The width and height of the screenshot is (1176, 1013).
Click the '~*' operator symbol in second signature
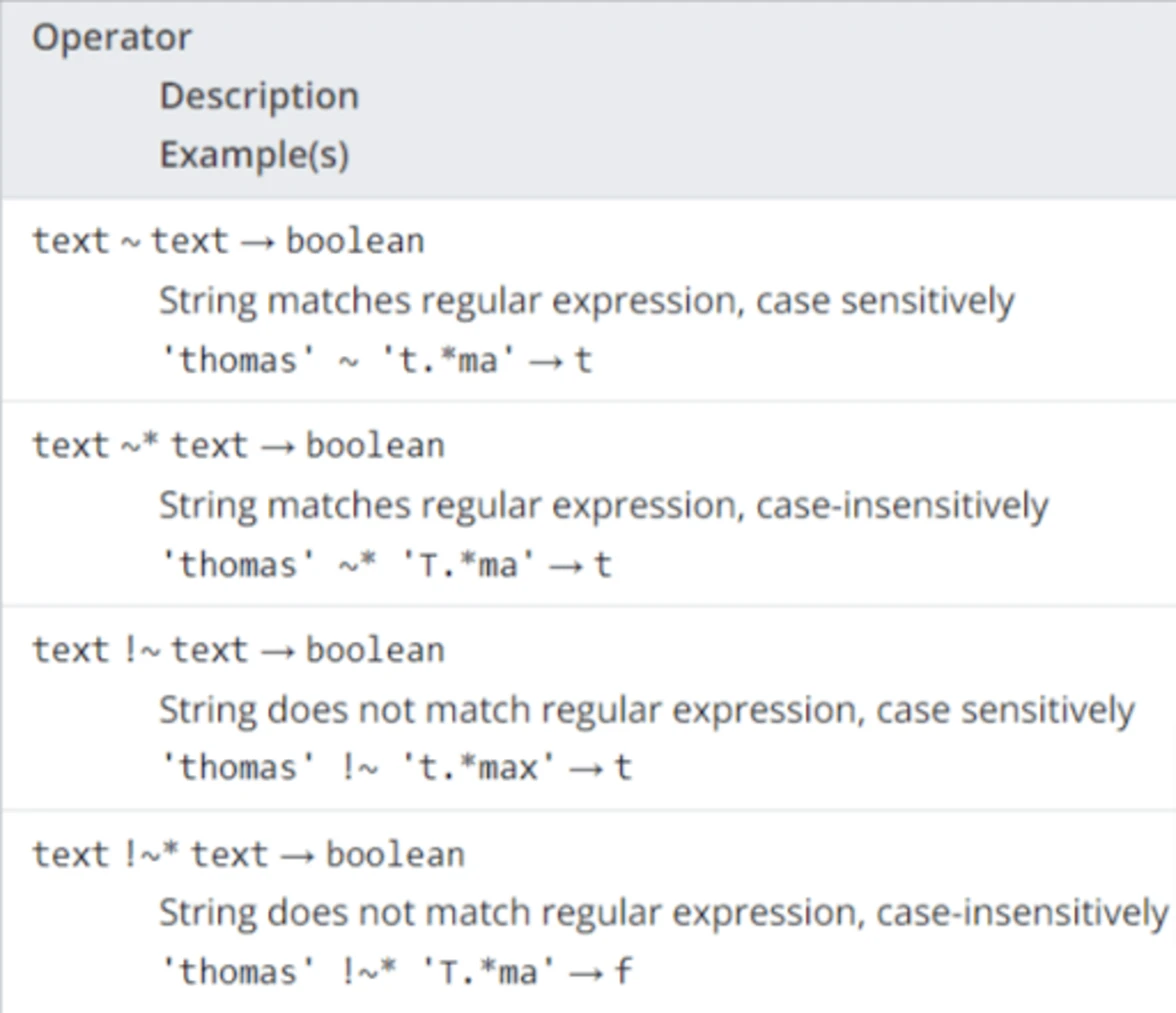coord(140,445)
